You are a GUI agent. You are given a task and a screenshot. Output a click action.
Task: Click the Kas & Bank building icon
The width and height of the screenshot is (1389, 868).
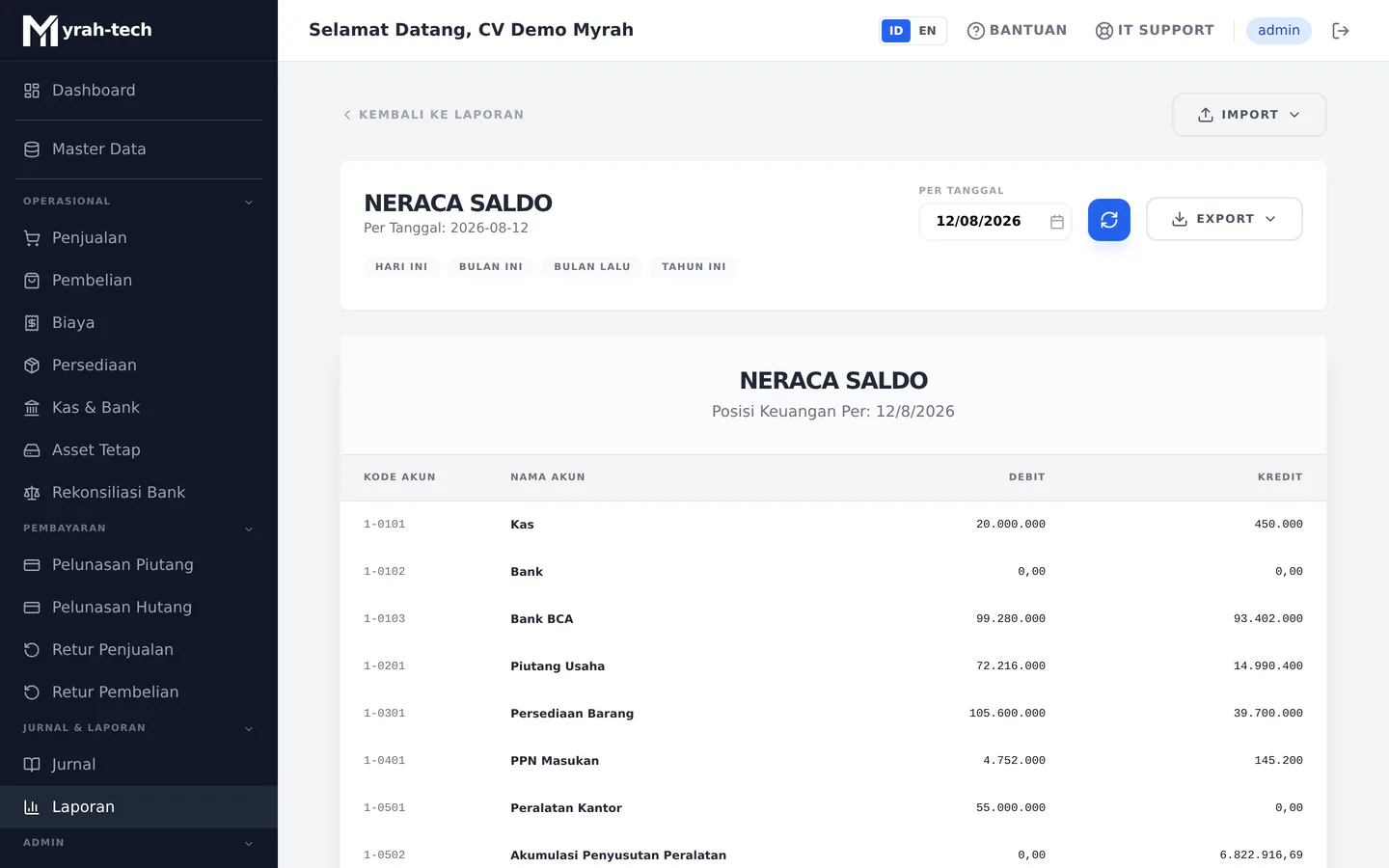pyautogui.click(x=32, y=408)
